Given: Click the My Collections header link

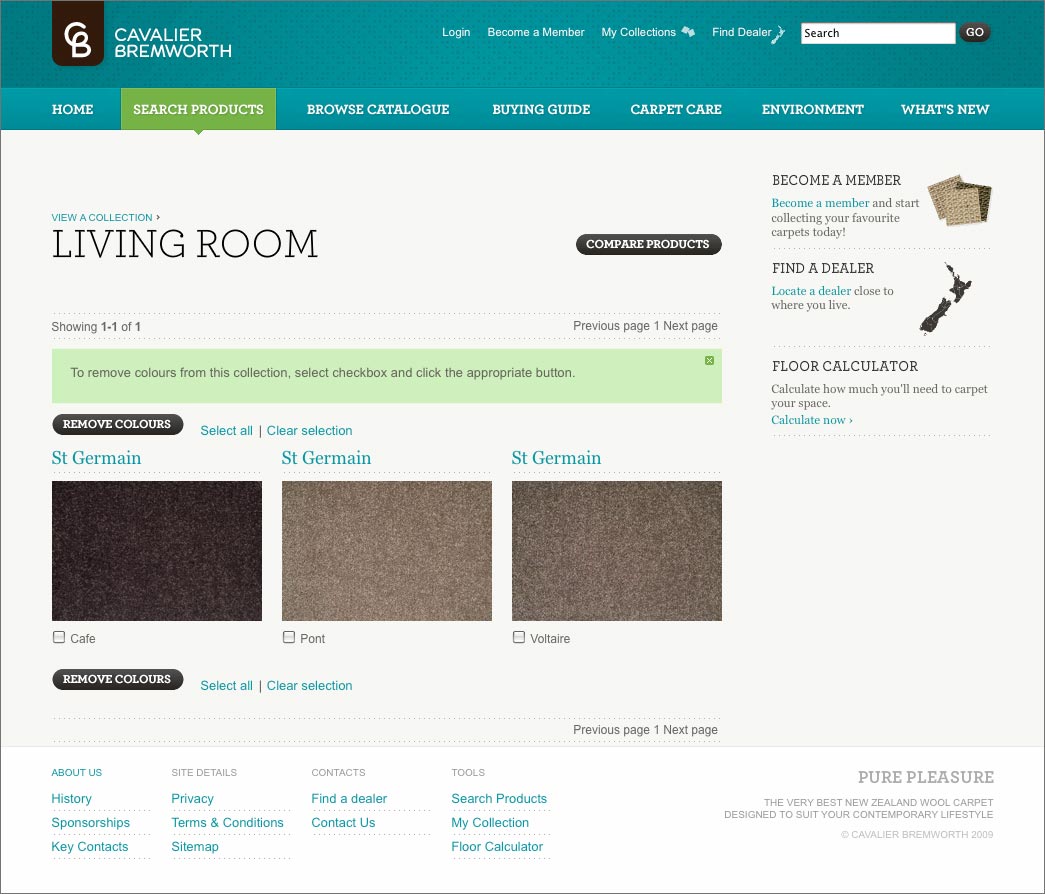Looking at the screenshot, I should coord(638,32).
